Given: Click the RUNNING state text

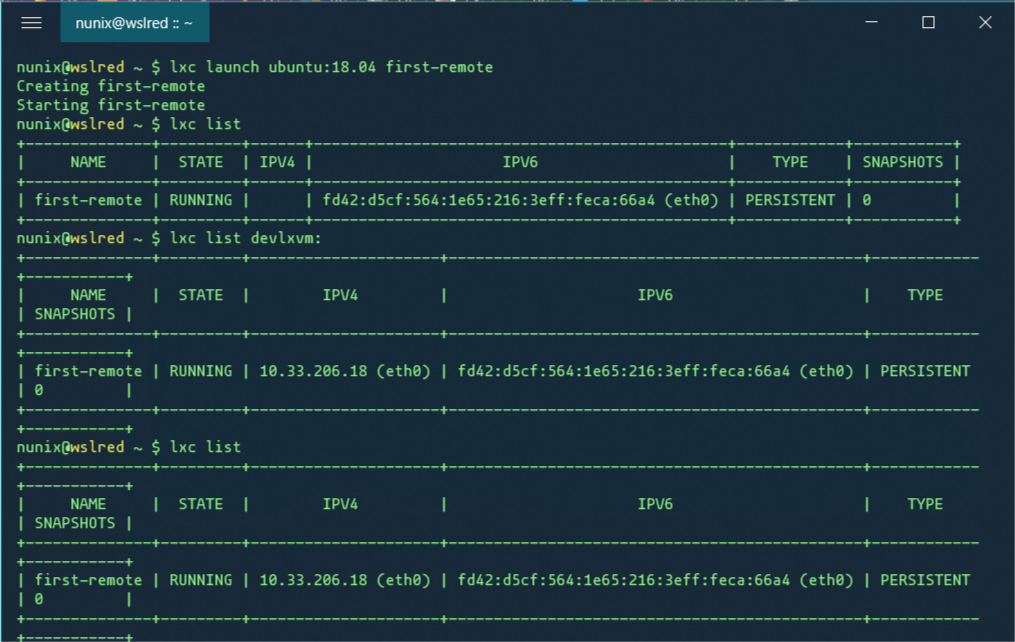Looking at the screenshot, I should point(201,200).
